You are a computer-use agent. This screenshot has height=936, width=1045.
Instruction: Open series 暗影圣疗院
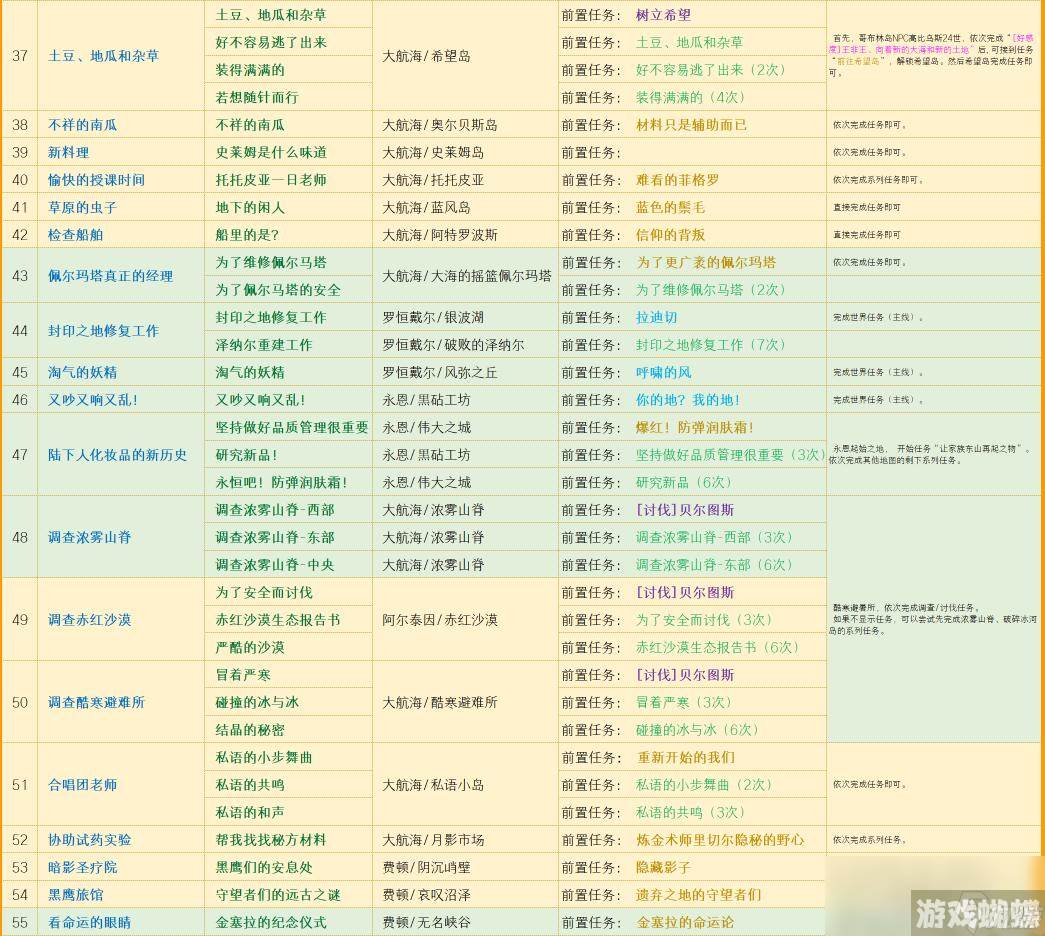82,867
